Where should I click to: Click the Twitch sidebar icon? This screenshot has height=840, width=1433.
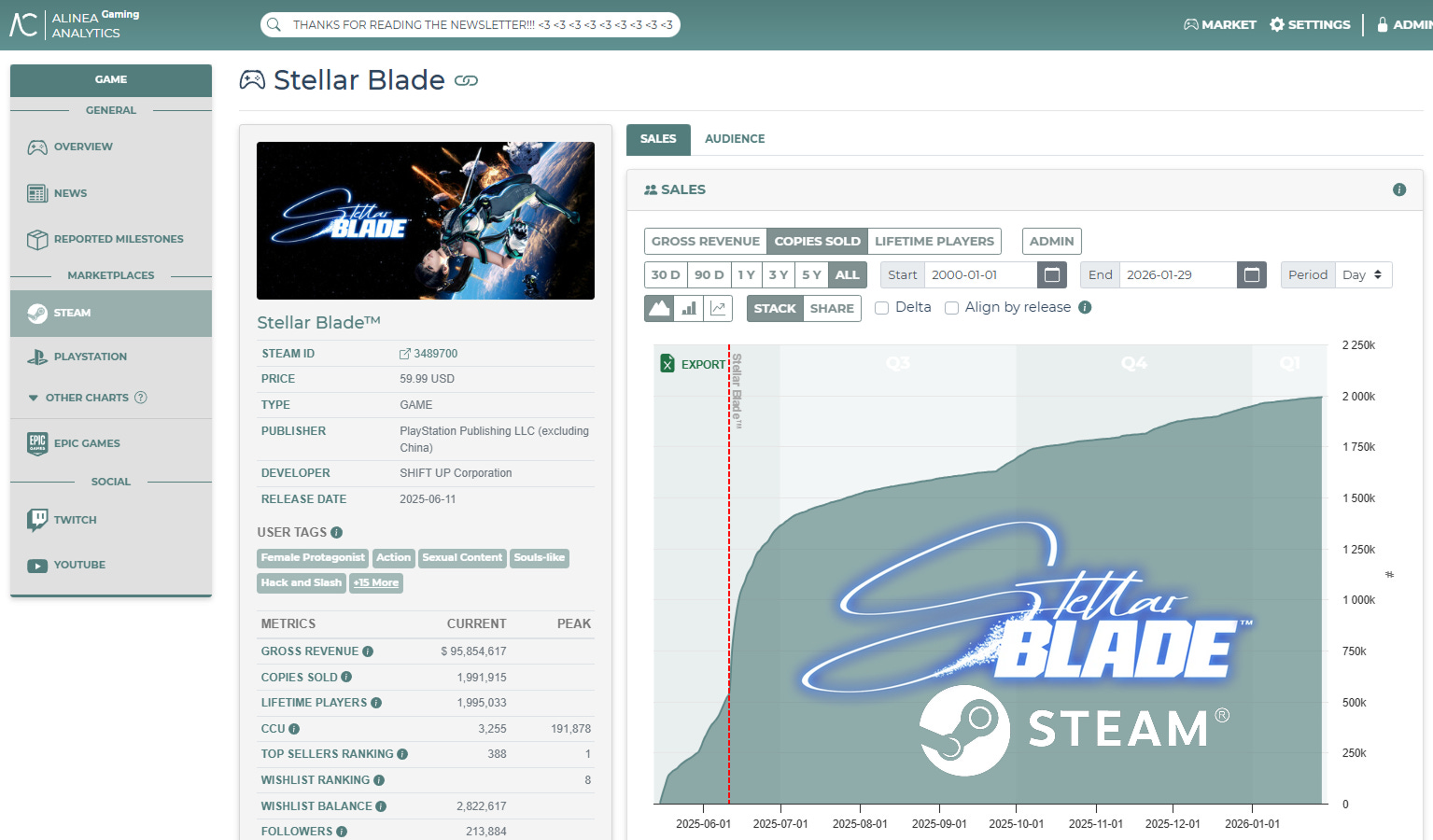coord(37,520)
